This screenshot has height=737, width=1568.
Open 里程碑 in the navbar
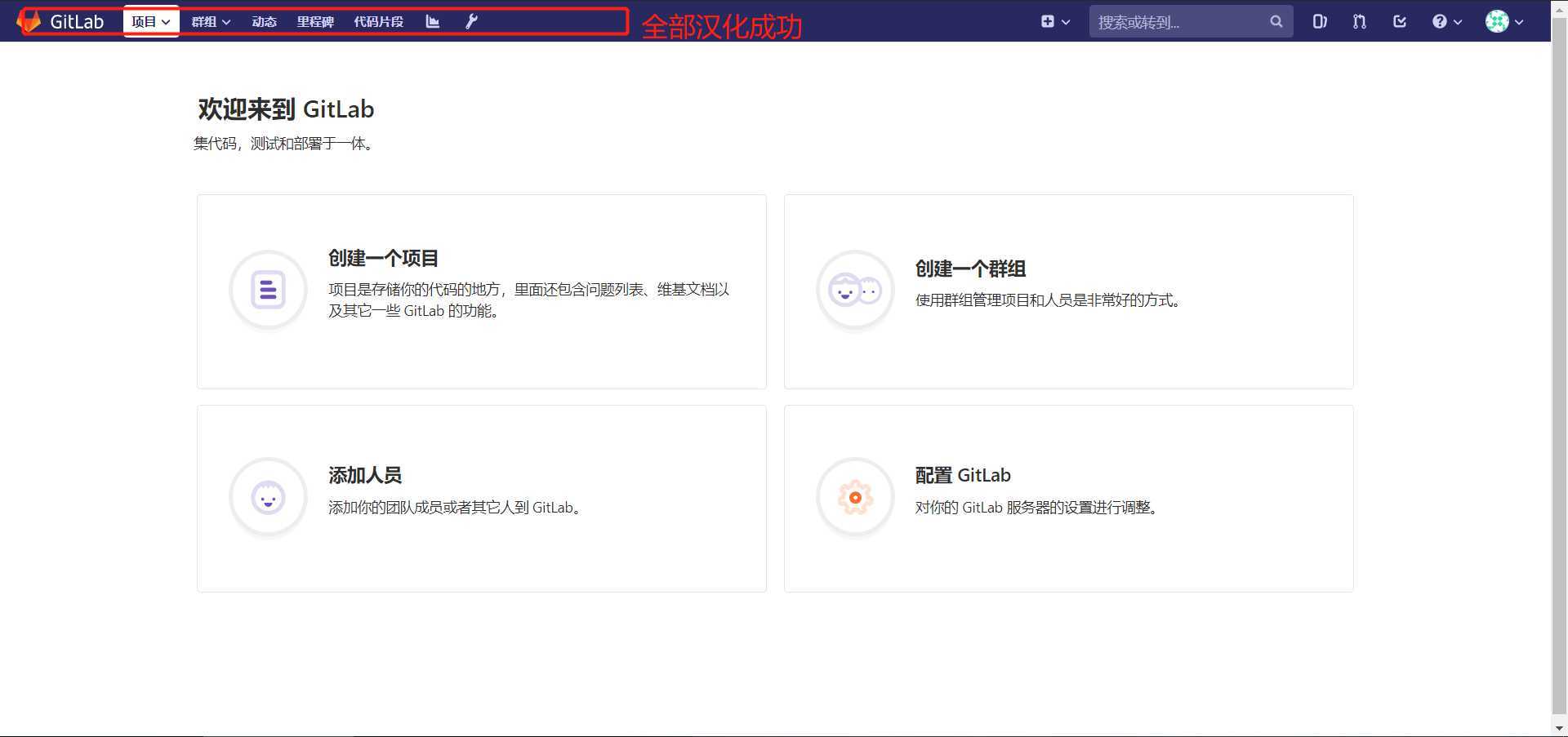click(315, 22)
